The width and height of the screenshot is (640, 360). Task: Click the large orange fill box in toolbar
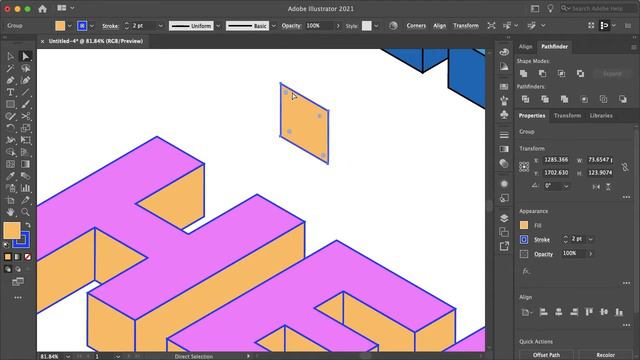[x=12, y=231]
